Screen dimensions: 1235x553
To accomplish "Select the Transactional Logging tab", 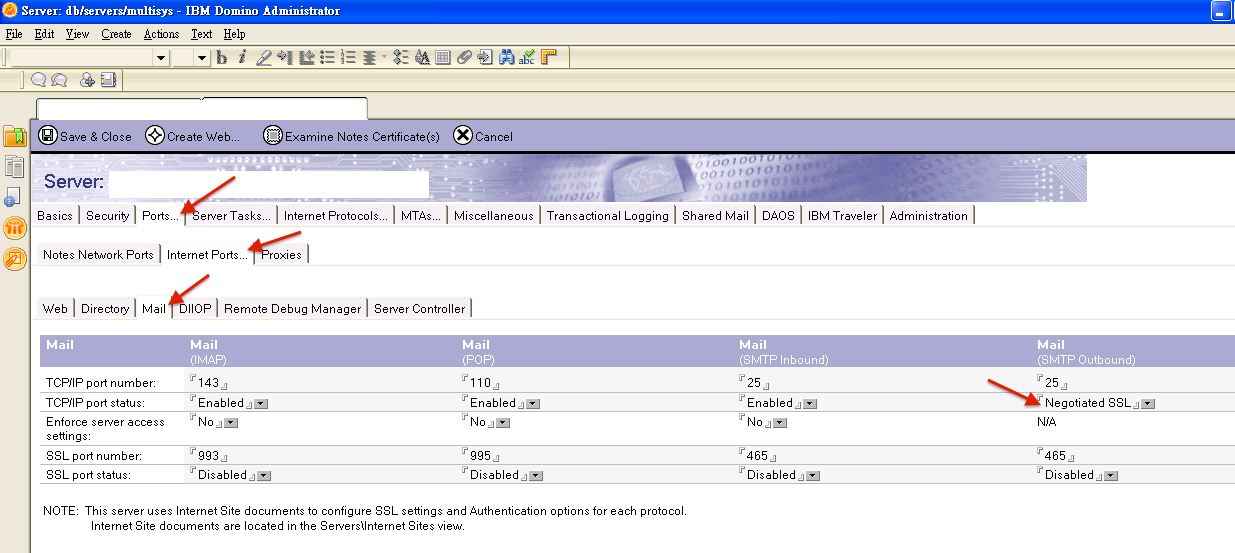I will pyautogui.click(x=607, y=216).
